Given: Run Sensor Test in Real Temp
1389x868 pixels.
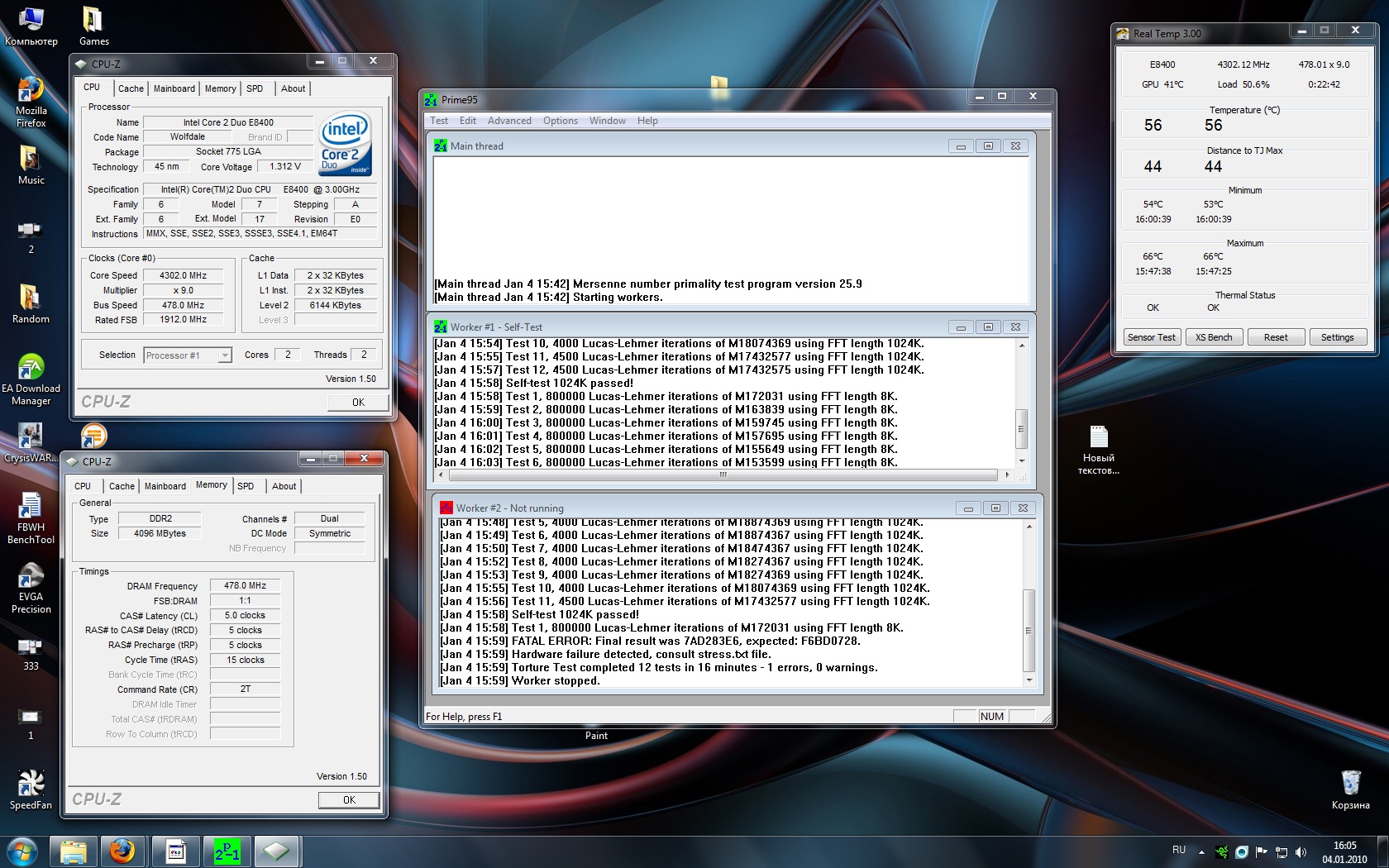Looking at the screenshot, I should pyautogui.click(x=1151, y=337).
